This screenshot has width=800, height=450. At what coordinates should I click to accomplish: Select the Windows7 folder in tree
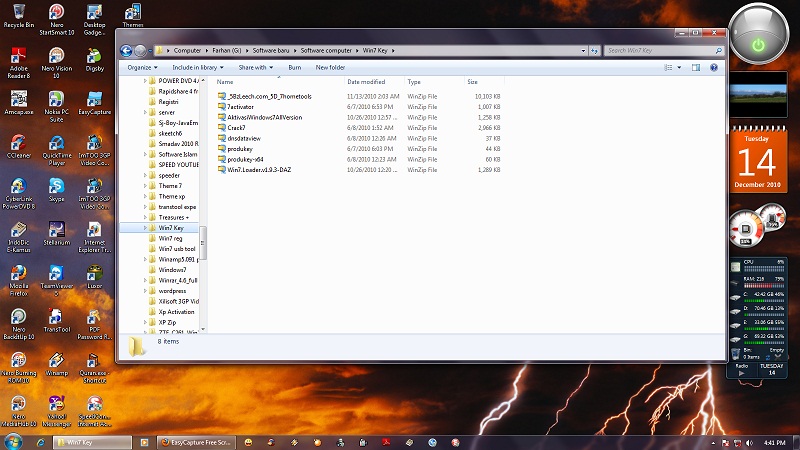(x=172, y=270)
